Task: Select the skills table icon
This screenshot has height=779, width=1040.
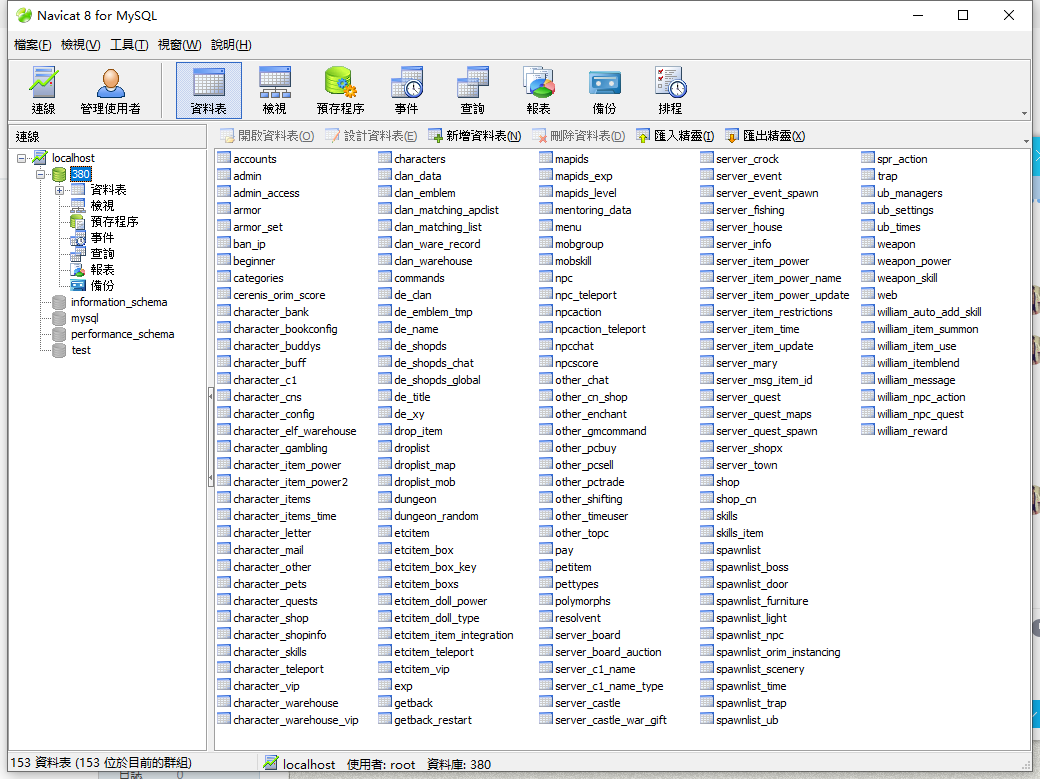Action: pos(707,515)
